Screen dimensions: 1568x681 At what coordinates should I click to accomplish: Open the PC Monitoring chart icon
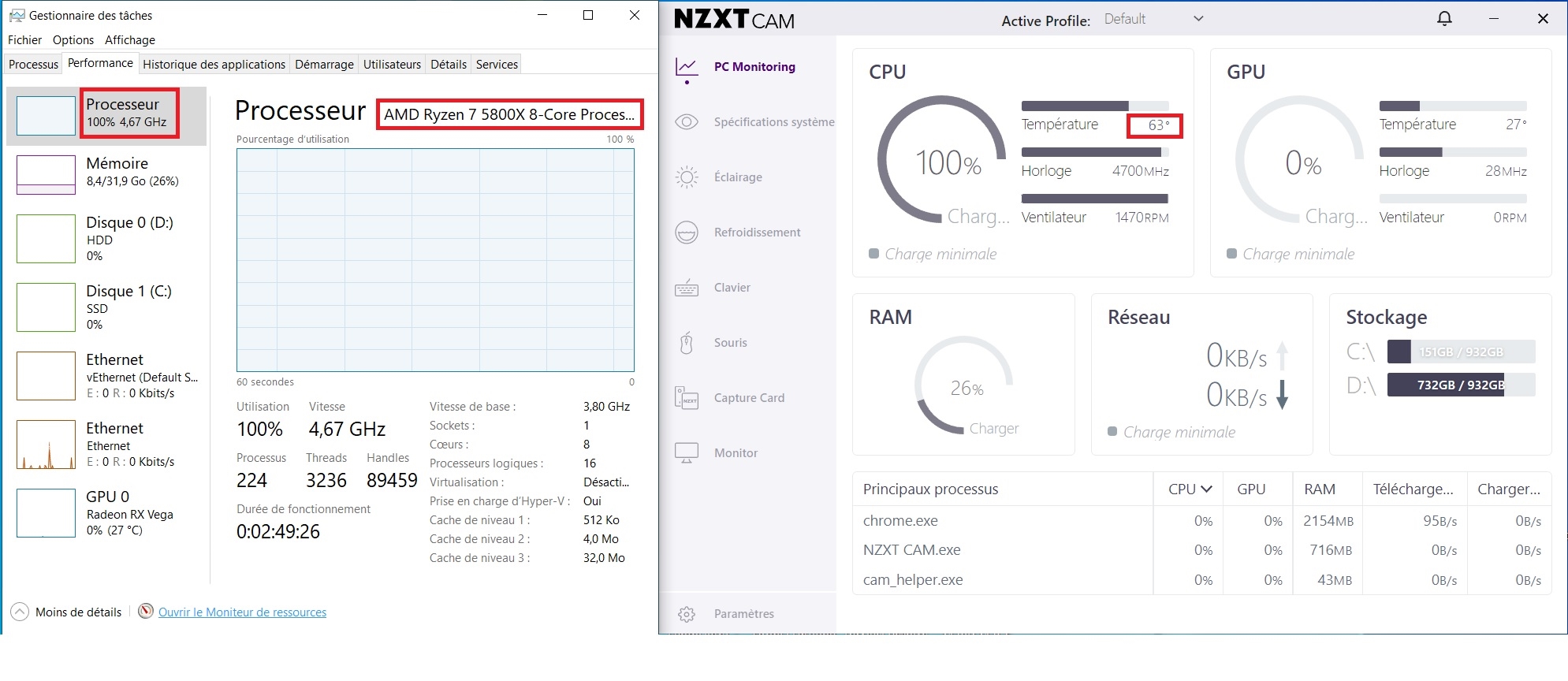(687, 68)
